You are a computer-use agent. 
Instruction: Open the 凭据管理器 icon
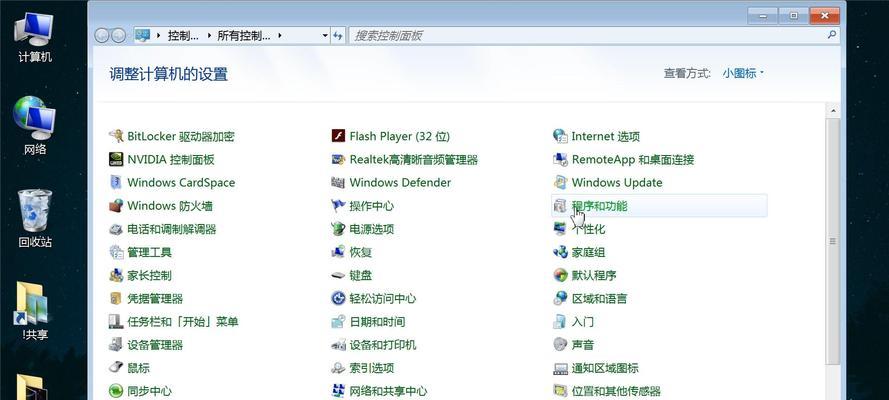point(116,299)
